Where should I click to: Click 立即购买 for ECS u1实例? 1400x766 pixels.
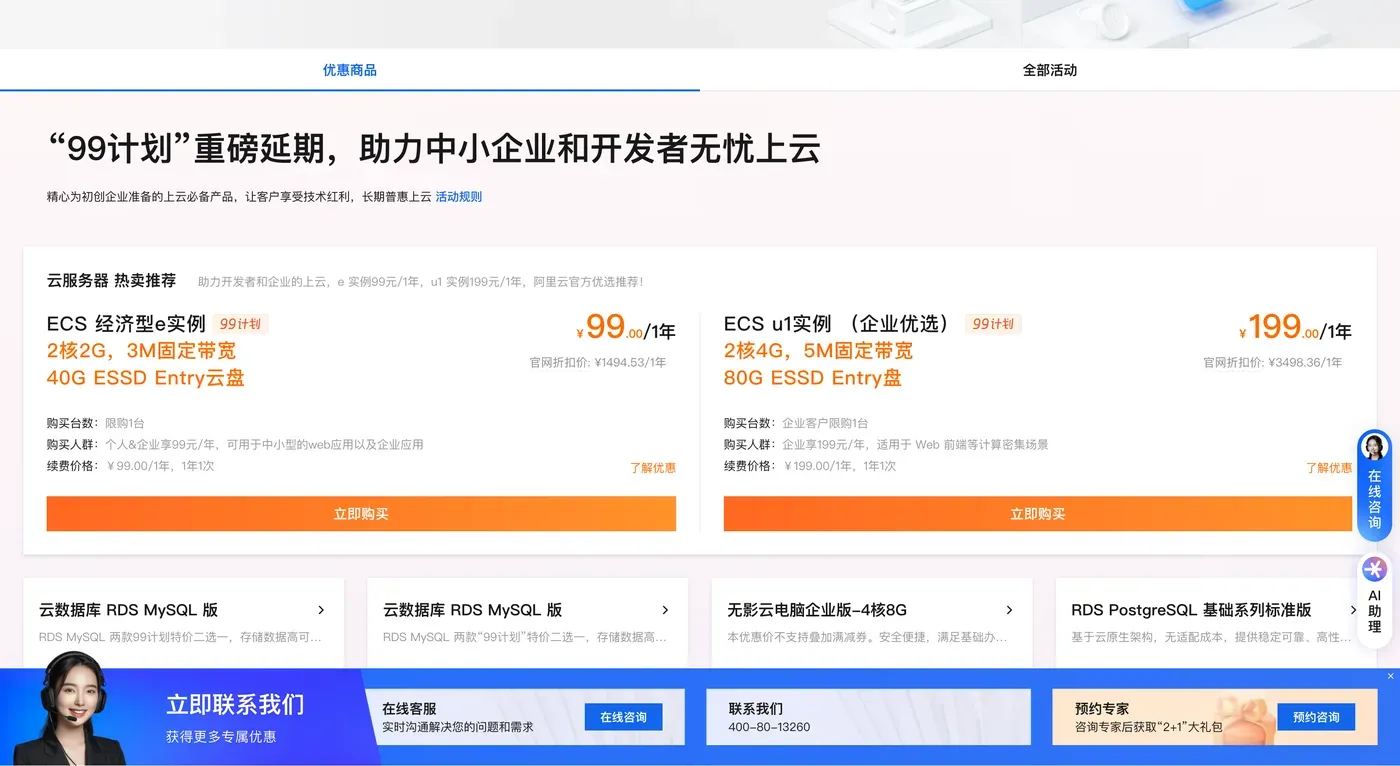pos(1038,513)
